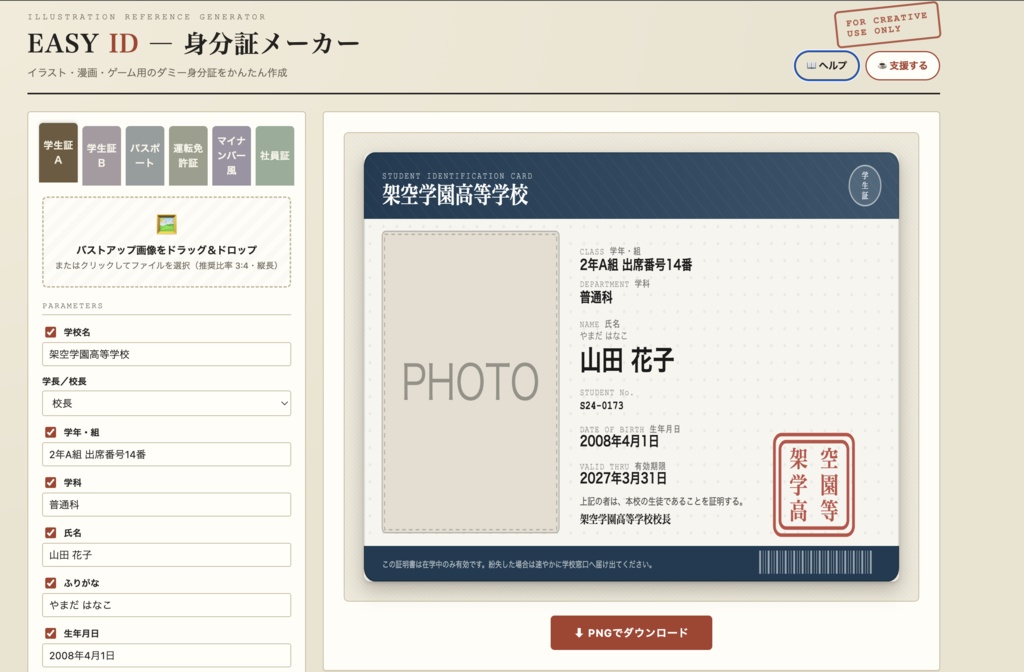Toggle the 氏名 checkbox

coord(50,532)
